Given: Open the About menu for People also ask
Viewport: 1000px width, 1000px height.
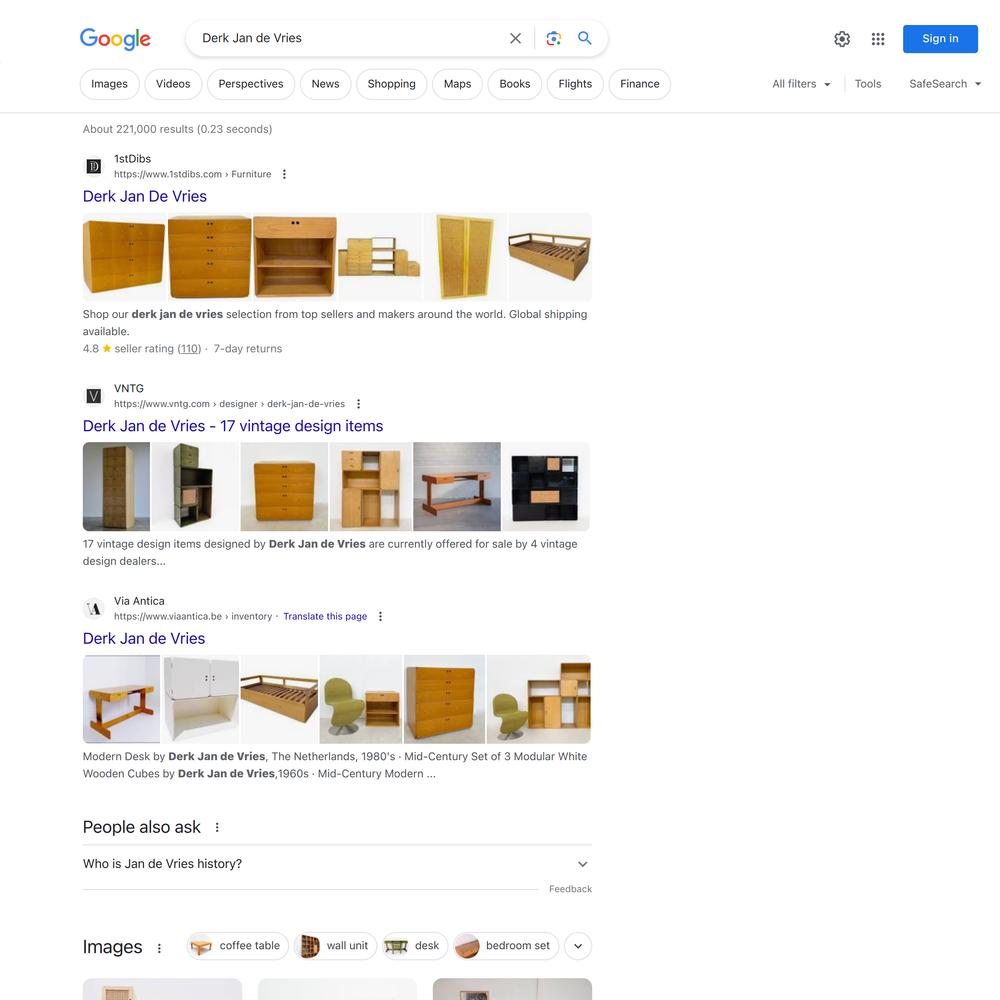Looking at the screenshot, I should (217, 827).
